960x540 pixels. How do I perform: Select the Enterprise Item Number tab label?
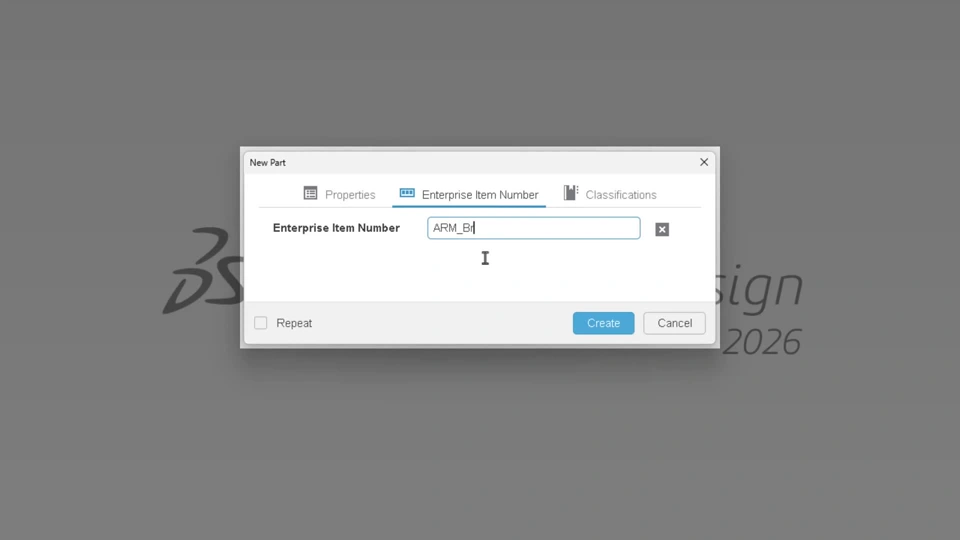pyautogui.click(x=480, y=195)
